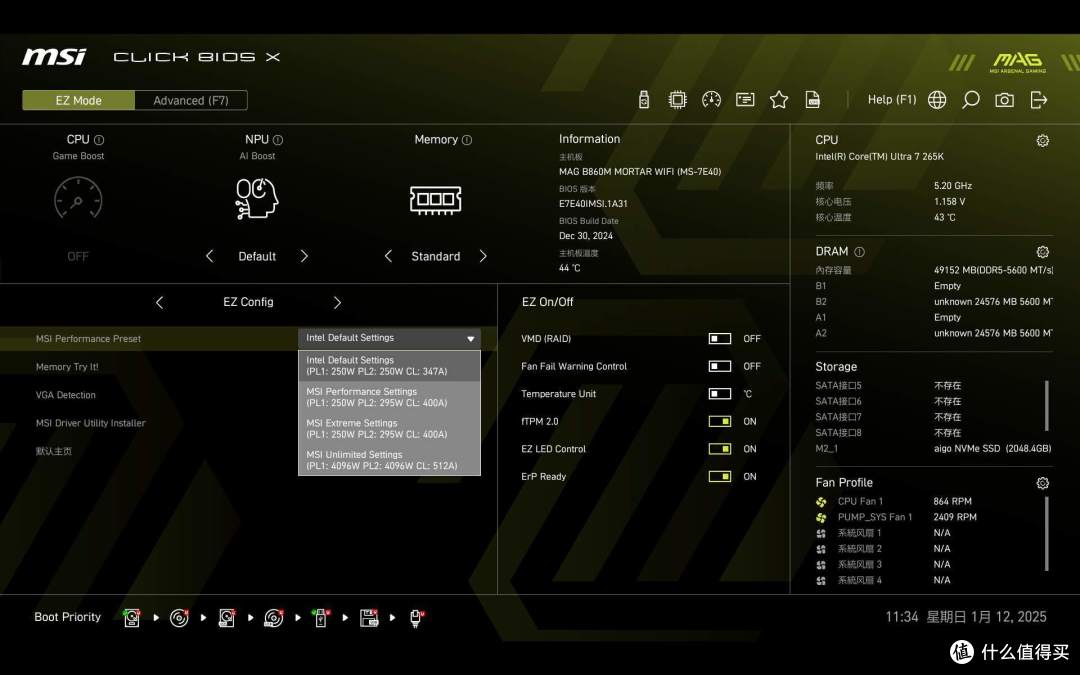Open Fan Profile settings gear
This screenshot has width=1080, height=675.
coord(1043,484)
